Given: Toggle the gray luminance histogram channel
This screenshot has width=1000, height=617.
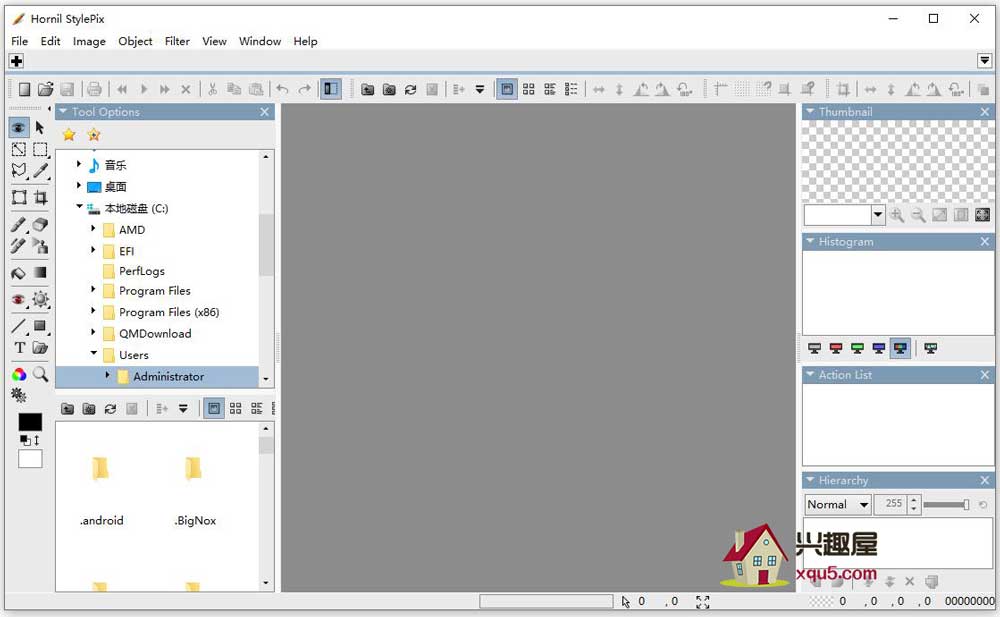Looking at the screenshot, I should click(x=814, y=348).
